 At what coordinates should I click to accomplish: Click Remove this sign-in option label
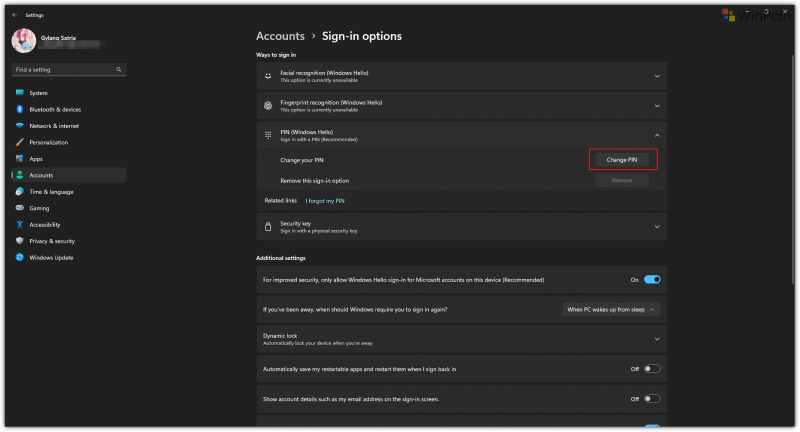click(x=315, y=181)
